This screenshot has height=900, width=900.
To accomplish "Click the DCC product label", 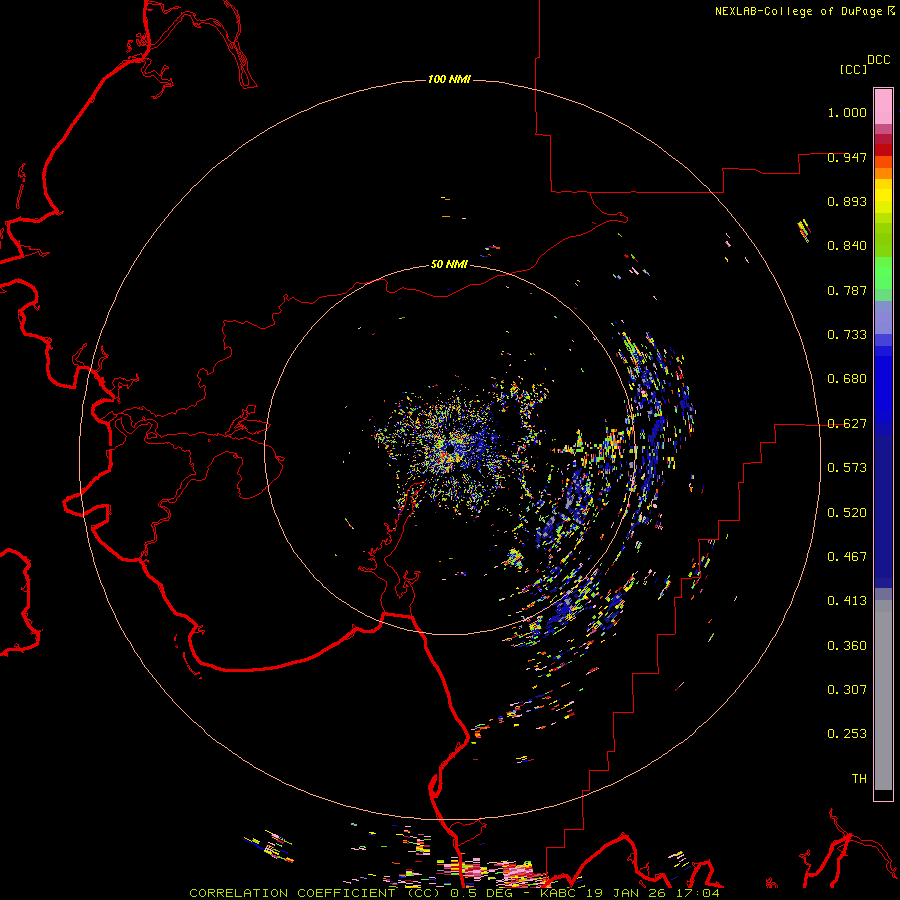I will tap(878, 60).
